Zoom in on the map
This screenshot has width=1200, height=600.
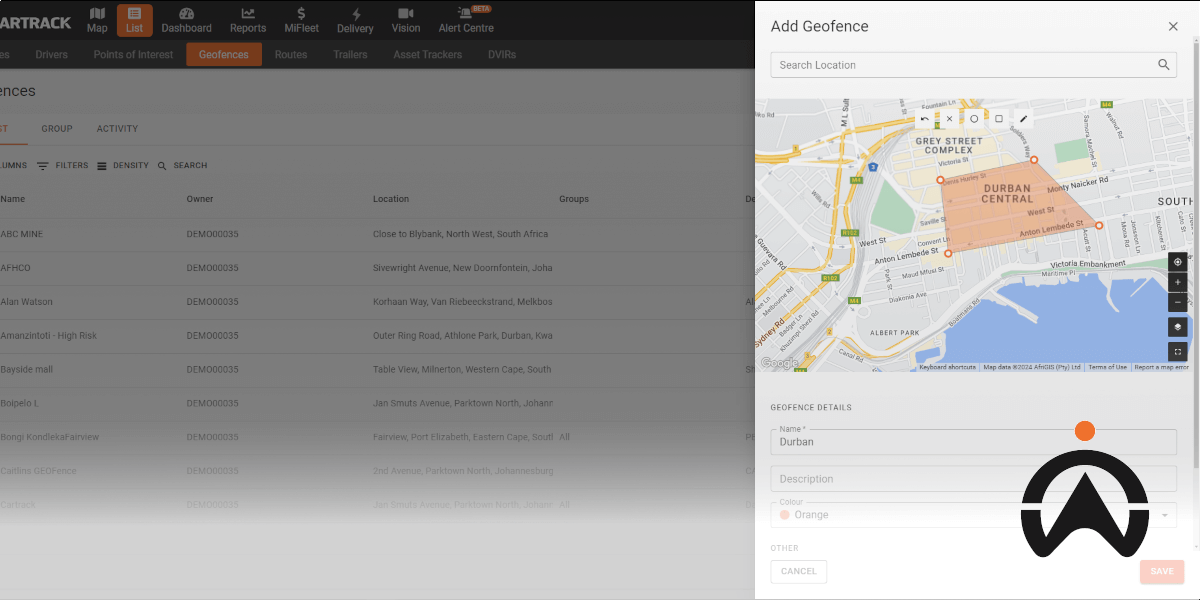(1178, 282)
